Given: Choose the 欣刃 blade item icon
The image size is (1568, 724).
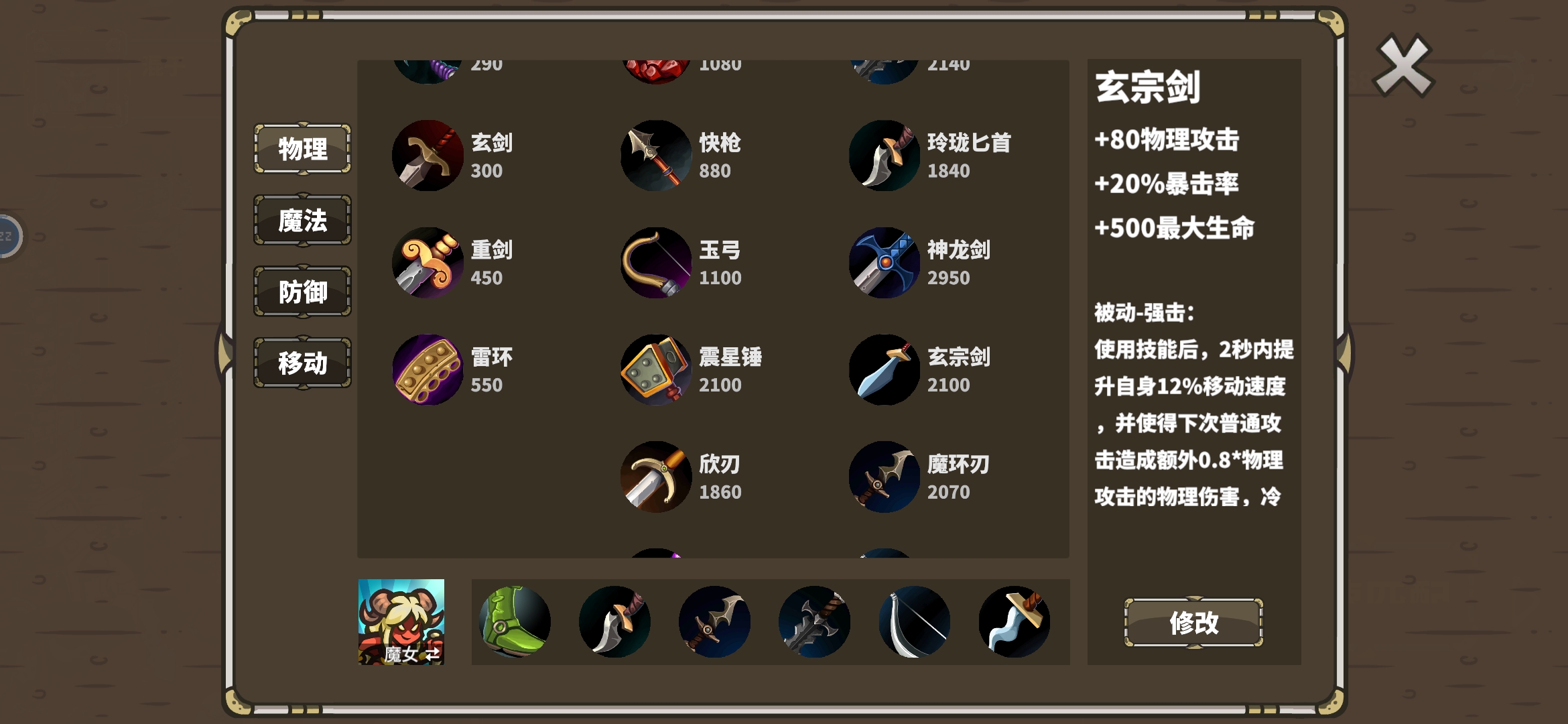Looking at the screenshot, I should coord(656,477).
